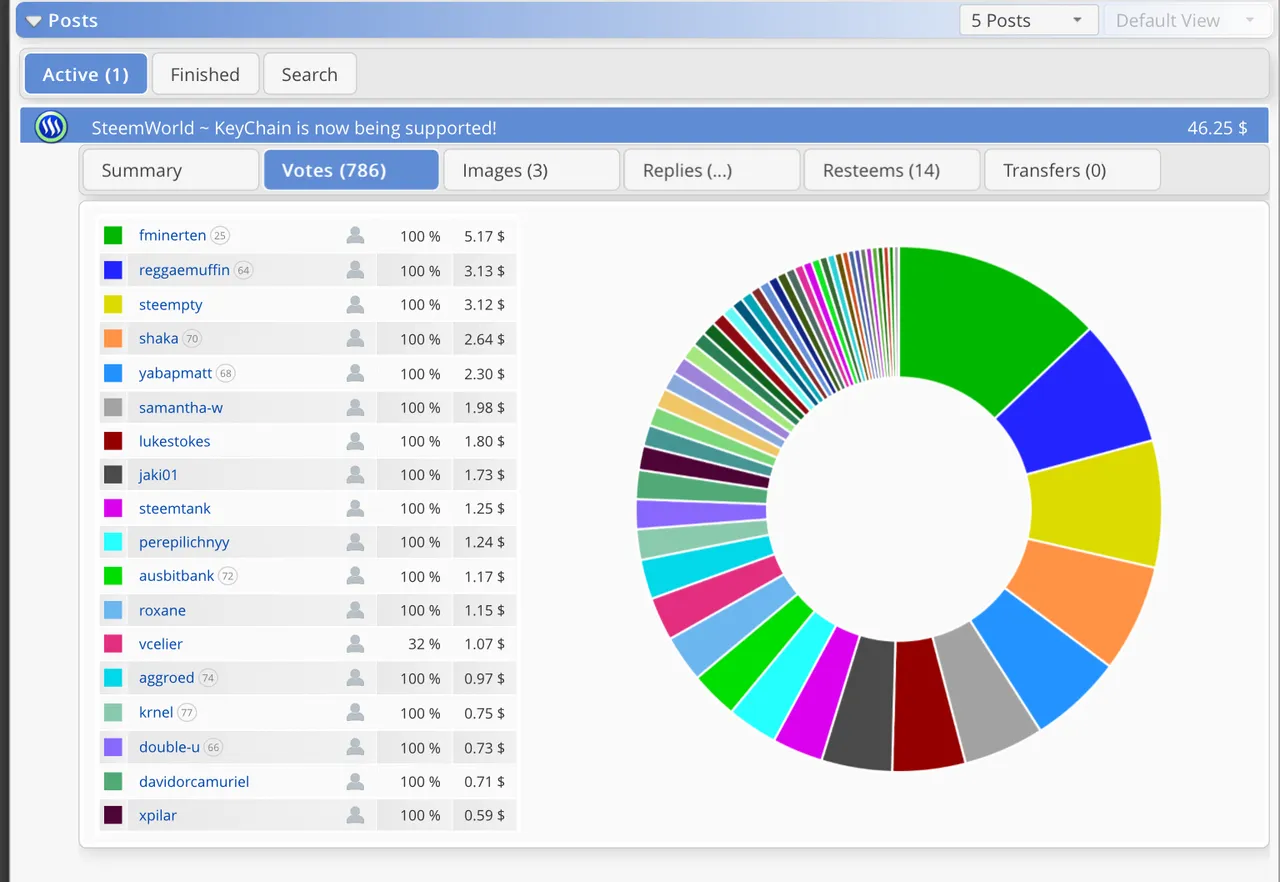Click the profile icon in steempty row
This screenshot has width=1280, height=882.
[x=355, y=304]
